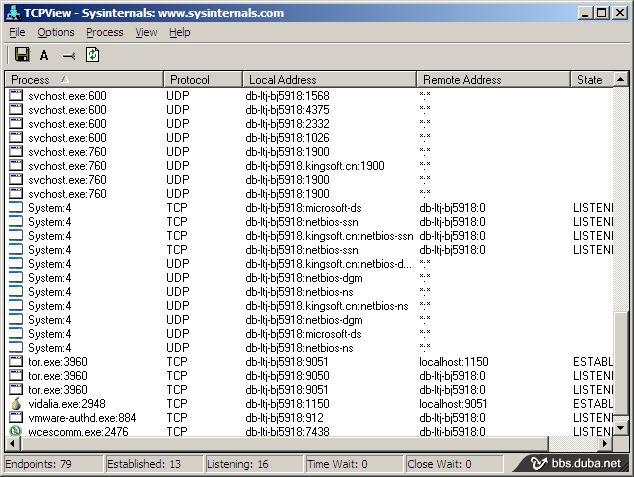The height and width of the screenshot is (477, 634).
Task: Sort by the Local Address column header
Action: point(329,79)
